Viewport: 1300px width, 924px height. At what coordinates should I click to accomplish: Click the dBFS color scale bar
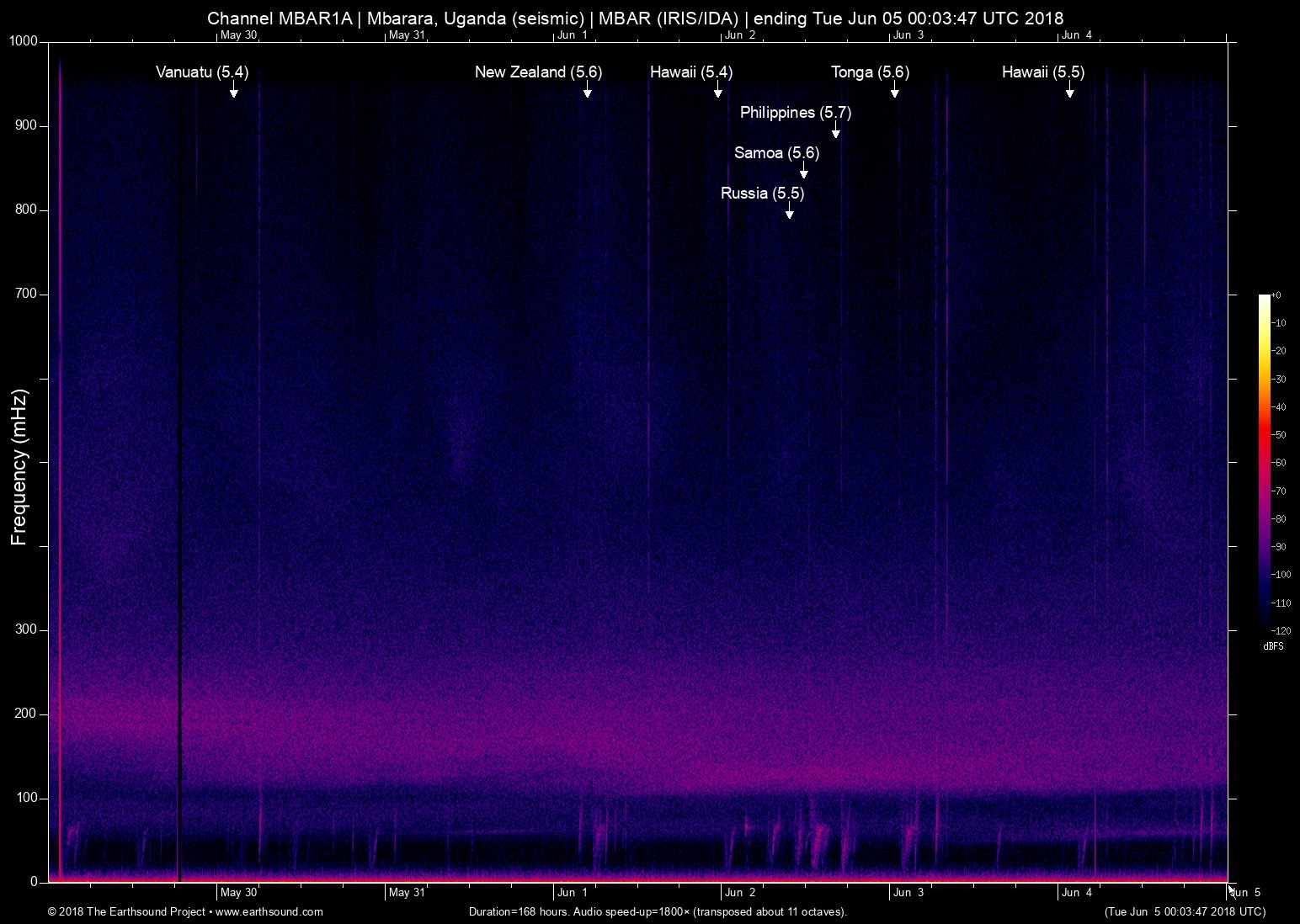tap(1265, 461)
